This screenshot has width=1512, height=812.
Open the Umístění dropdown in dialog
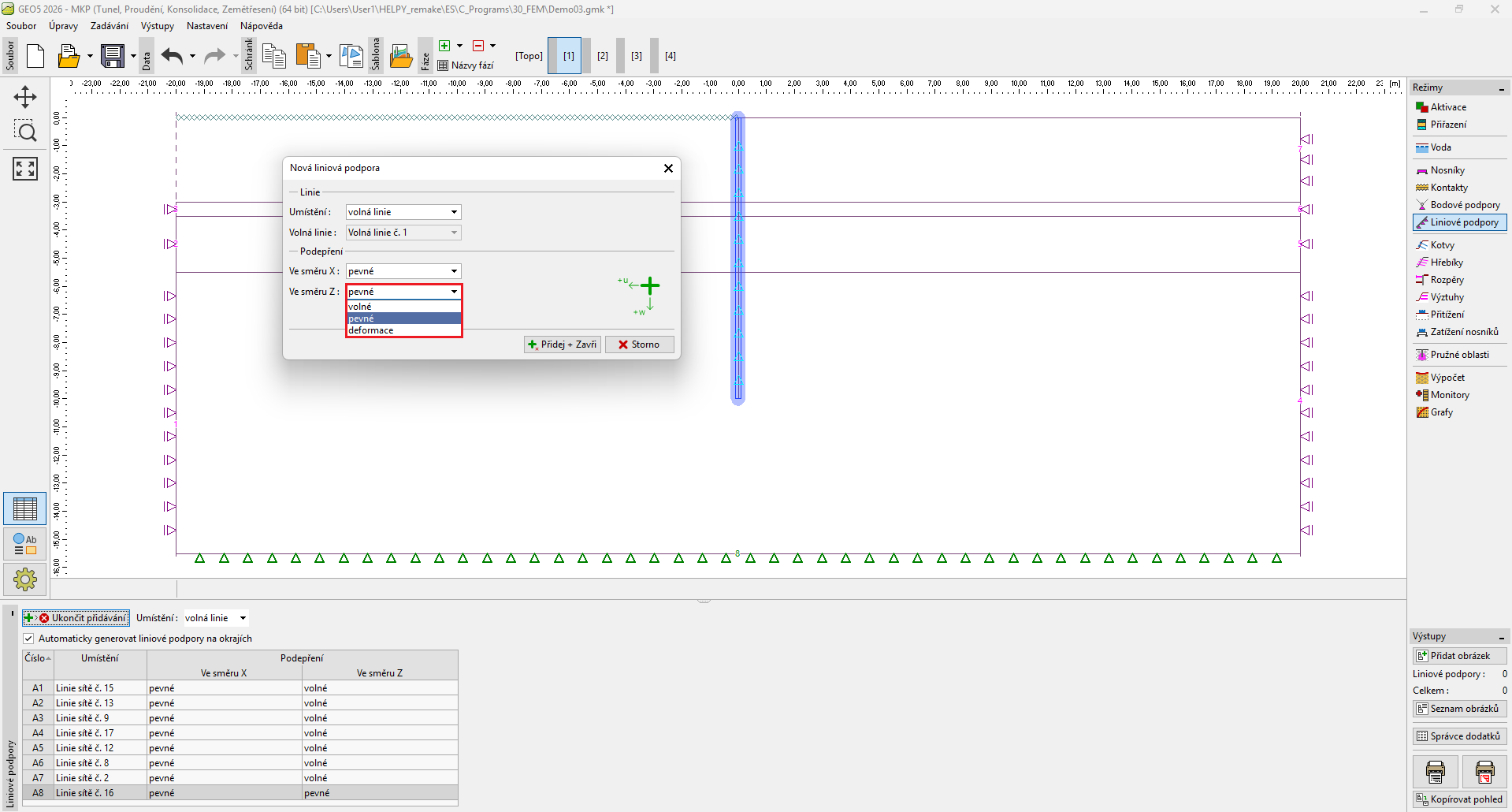tap(403, 212)
